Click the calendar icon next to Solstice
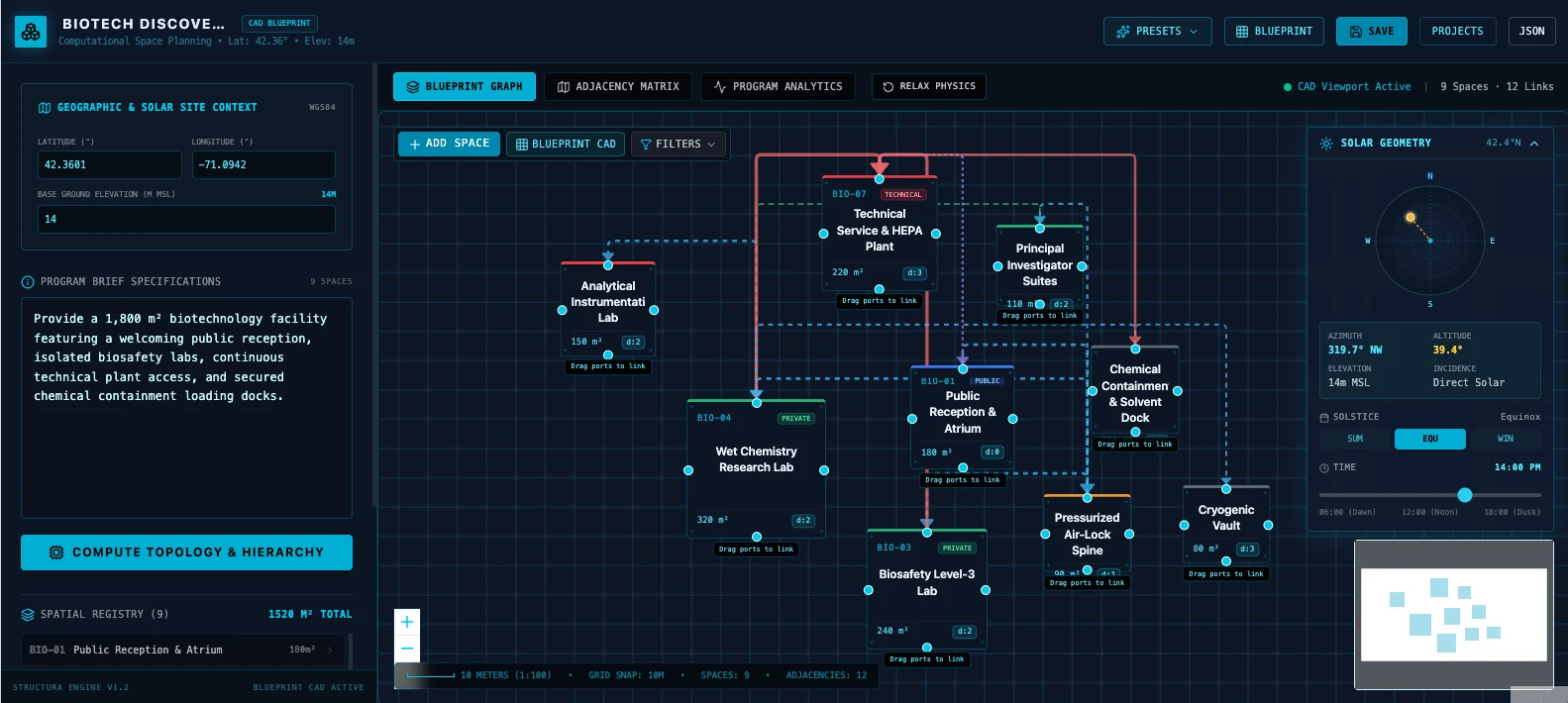 click(1324, 418)
